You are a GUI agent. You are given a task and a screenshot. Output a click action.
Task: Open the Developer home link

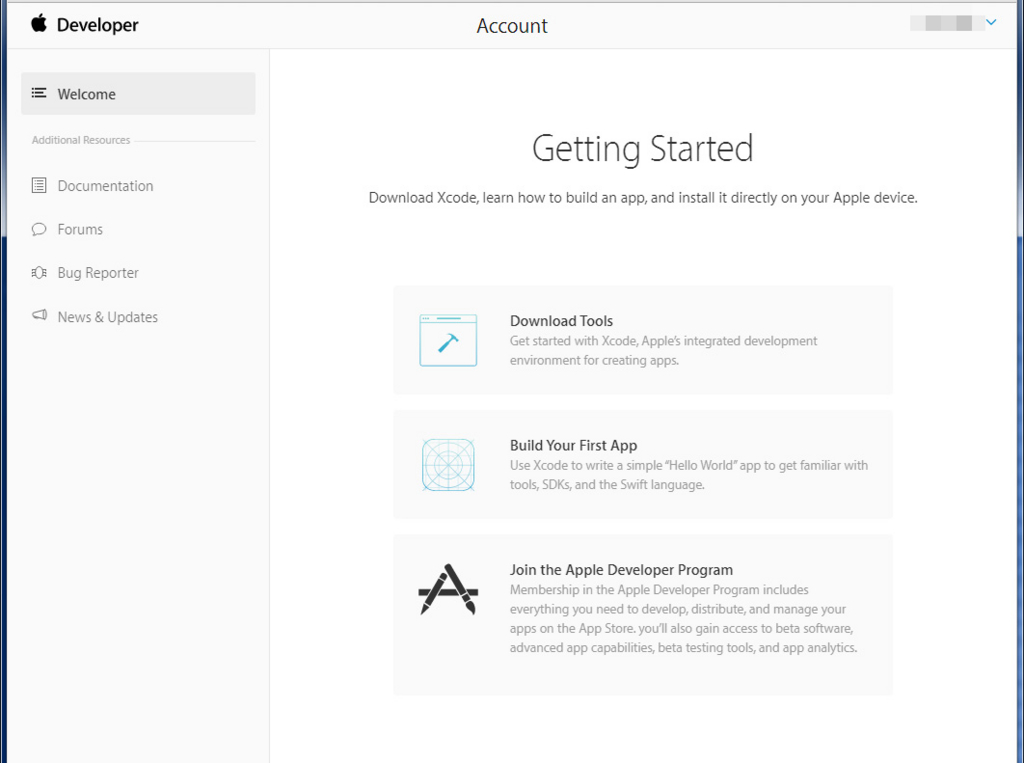[97, 25]
